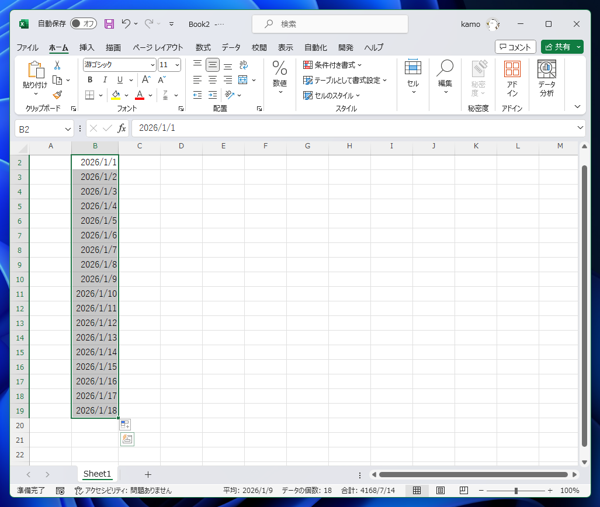Click the Save icon in title bar
600x507 pixels.
(109, 24)
